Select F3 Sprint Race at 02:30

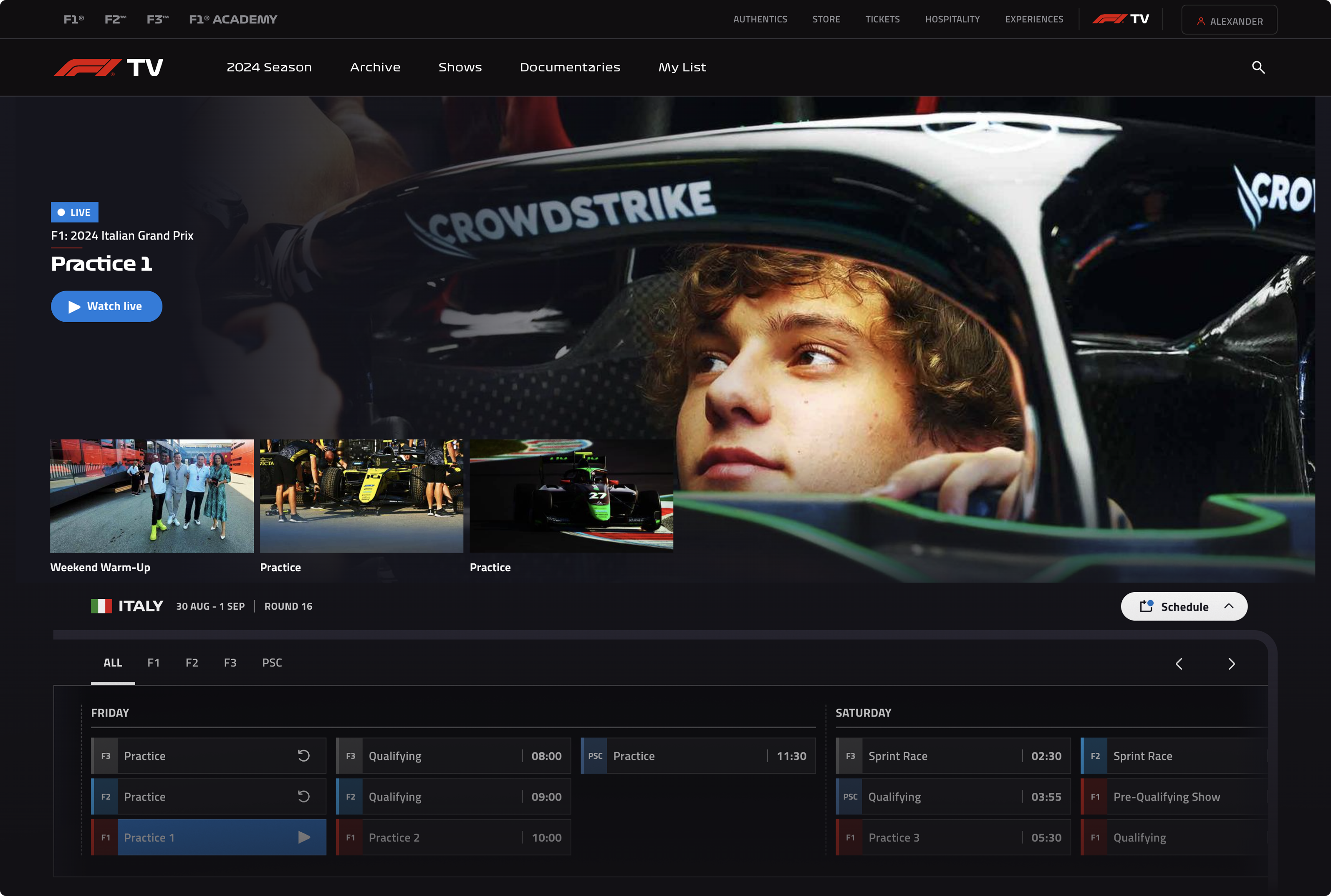click(953, 755)
